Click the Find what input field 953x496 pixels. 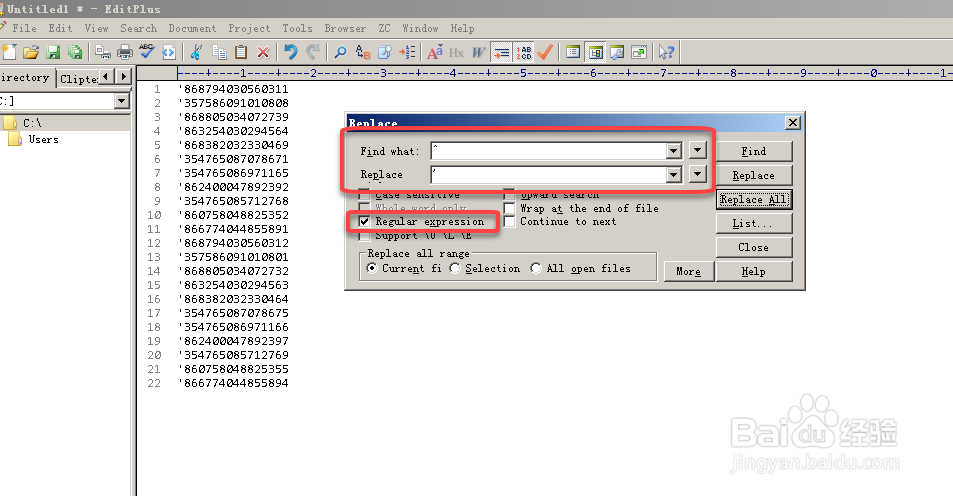(548, 151)
